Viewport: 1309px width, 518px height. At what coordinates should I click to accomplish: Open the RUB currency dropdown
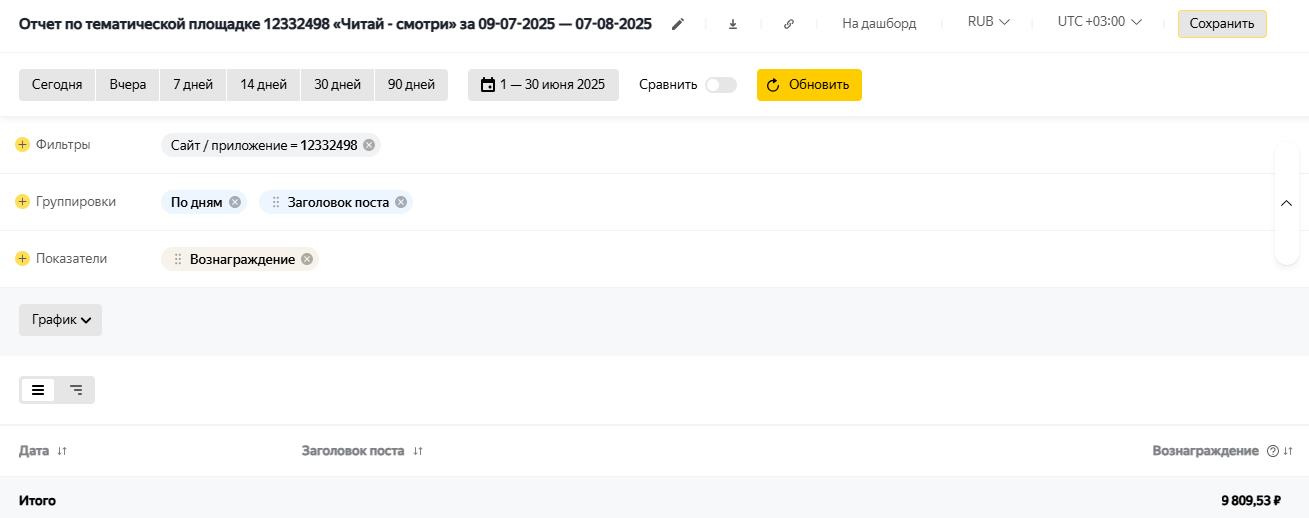point(988,22)
